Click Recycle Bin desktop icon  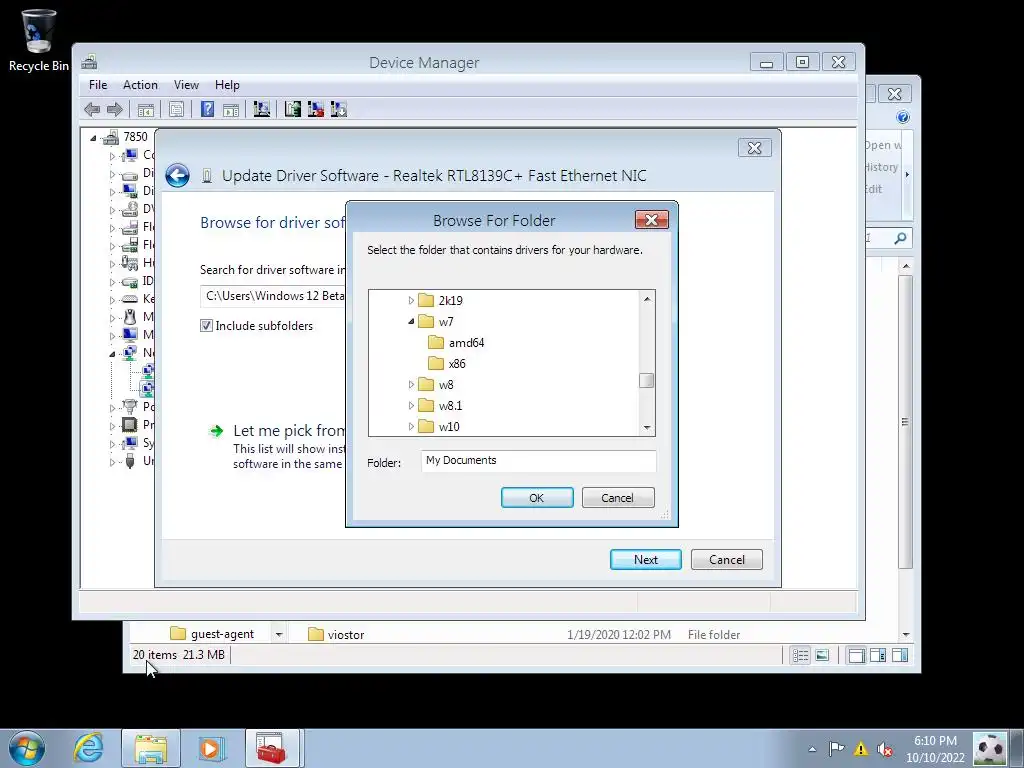click(x=39, y=40)
